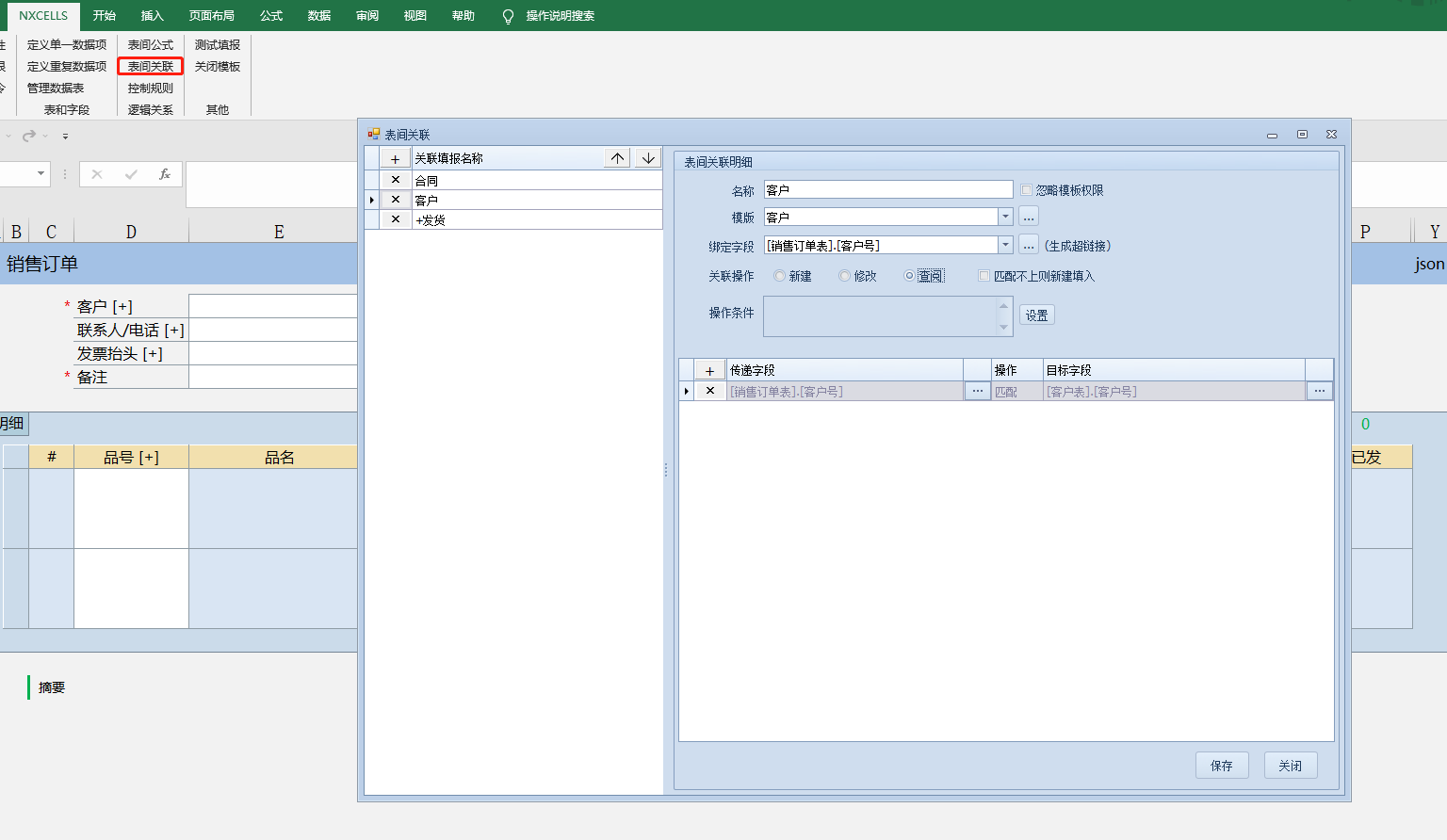The height and width of the screenshot is (840, 1447).
Task: Click the 保存 button
Action: (1222, 766)
